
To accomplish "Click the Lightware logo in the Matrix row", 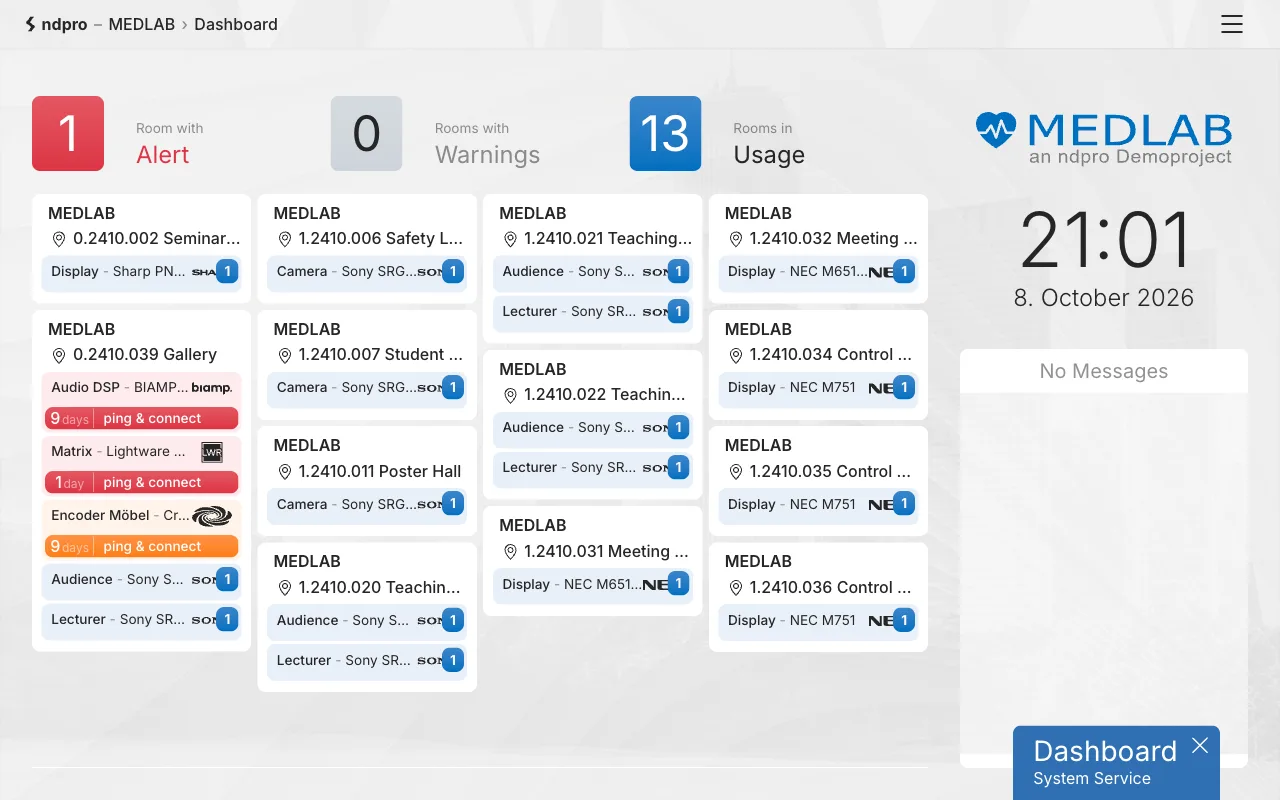I will (212, 452).
